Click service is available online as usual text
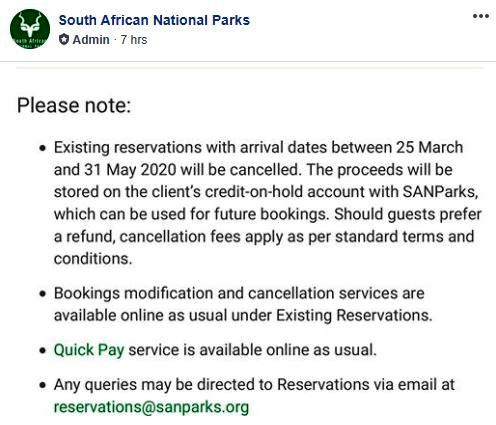 point(252,350)
